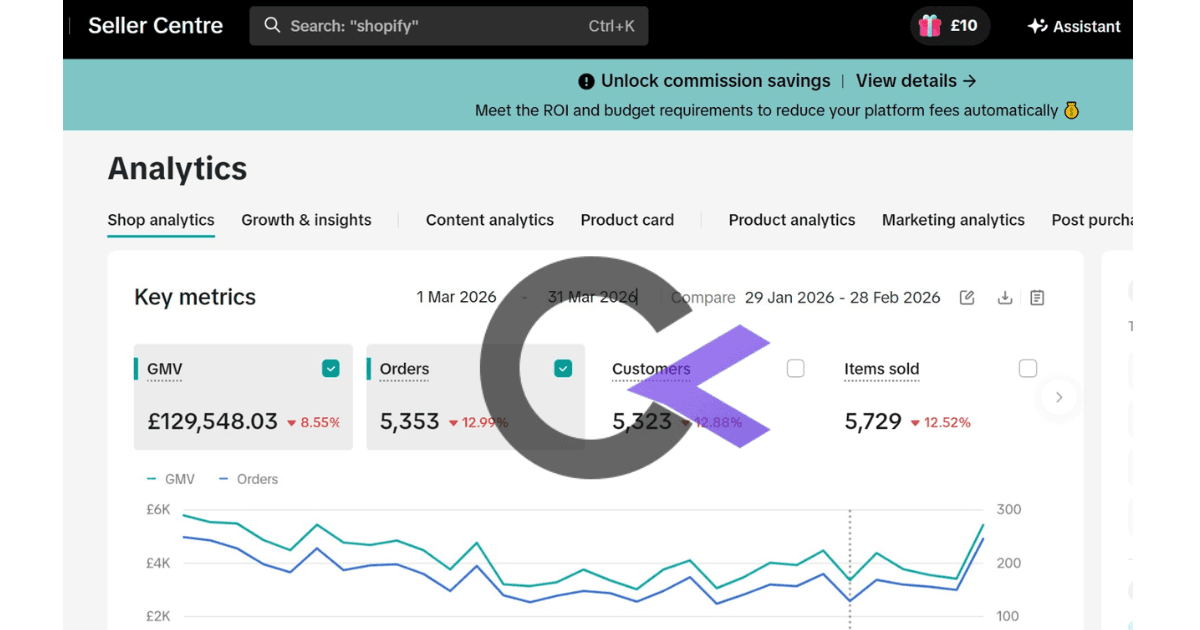
Task: Select the Product card tab
Action: coord(627,220)
